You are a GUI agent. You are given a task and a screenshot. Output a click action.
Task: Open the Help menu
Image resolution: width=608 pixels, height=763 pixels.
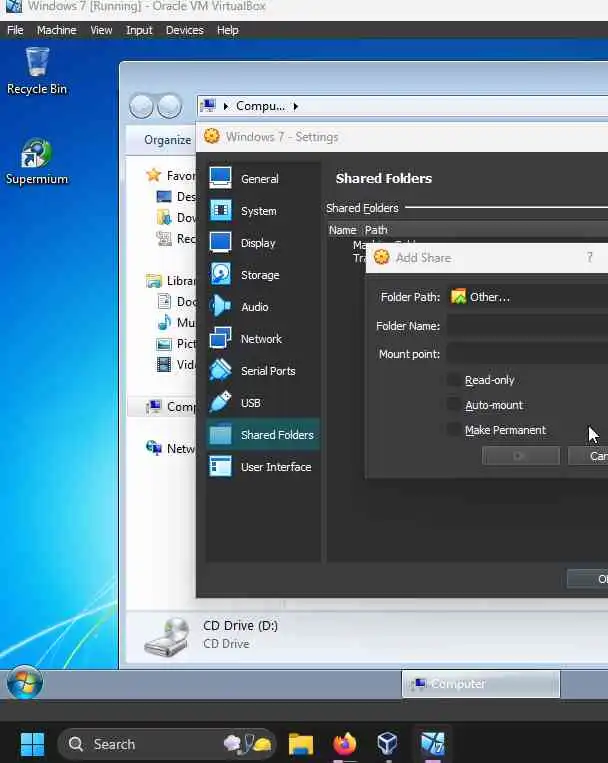[x=228, y=30]
